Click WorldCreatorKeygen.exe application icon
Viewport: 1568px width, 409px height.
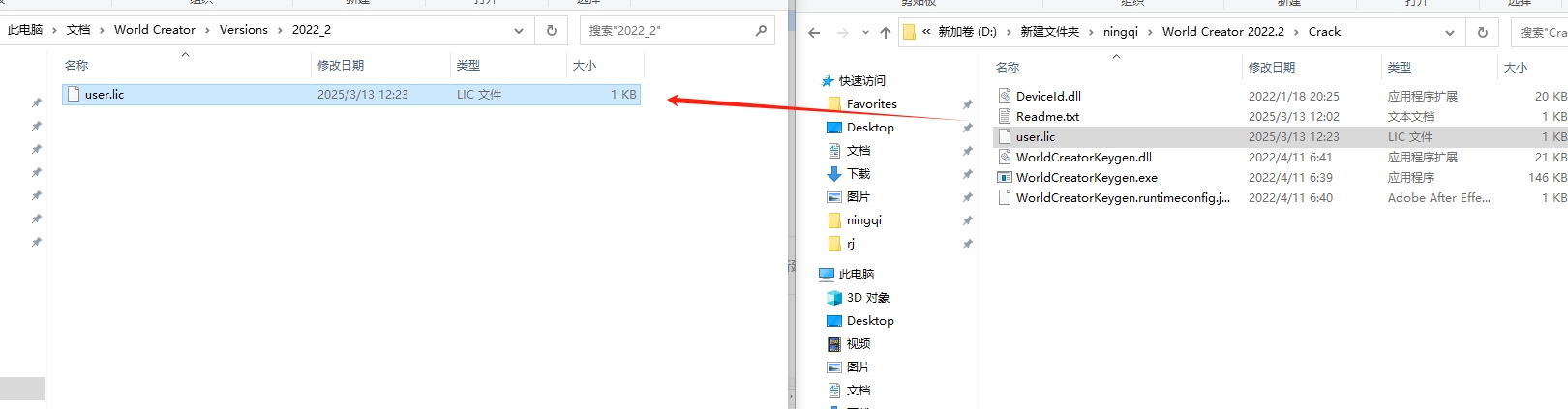(1005, 178)
